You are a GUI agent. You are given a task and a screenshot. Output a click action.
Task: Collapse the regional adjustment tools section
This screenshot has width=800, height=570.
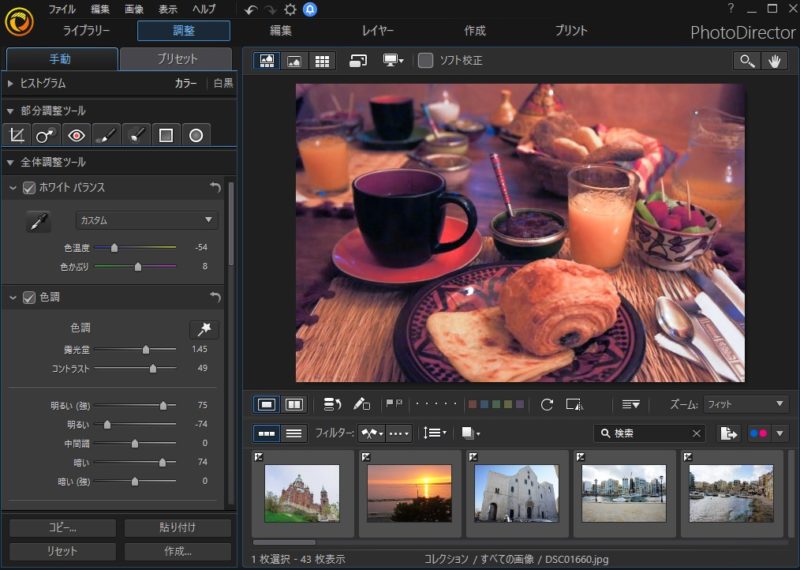pyautogui.click(x=10, y=111)
